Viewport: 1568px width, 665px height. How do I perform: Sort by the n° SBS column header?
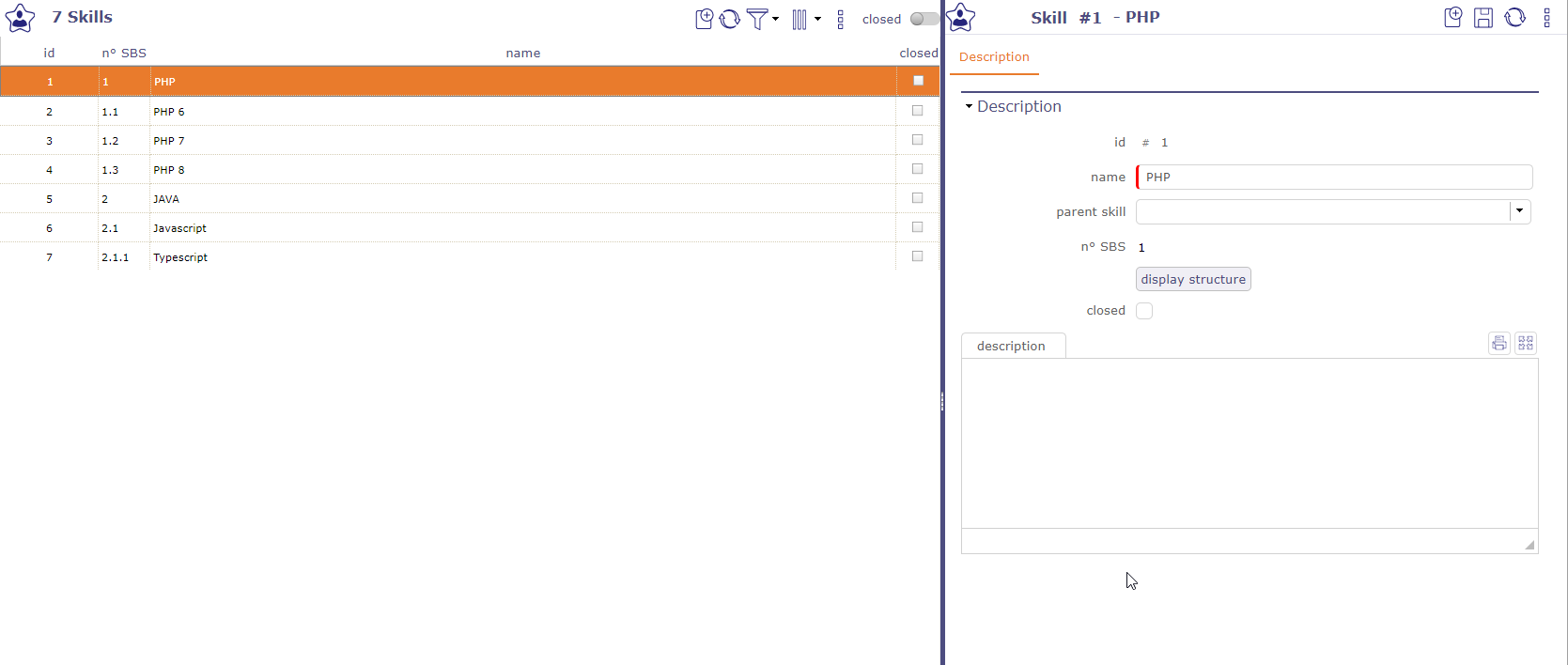(124, 54)
